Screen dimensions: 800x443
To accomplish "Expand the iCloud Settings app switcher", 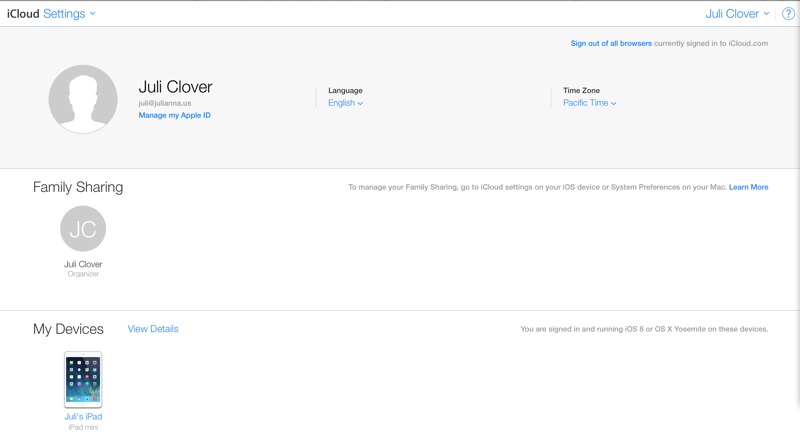I will click(69, 14).
